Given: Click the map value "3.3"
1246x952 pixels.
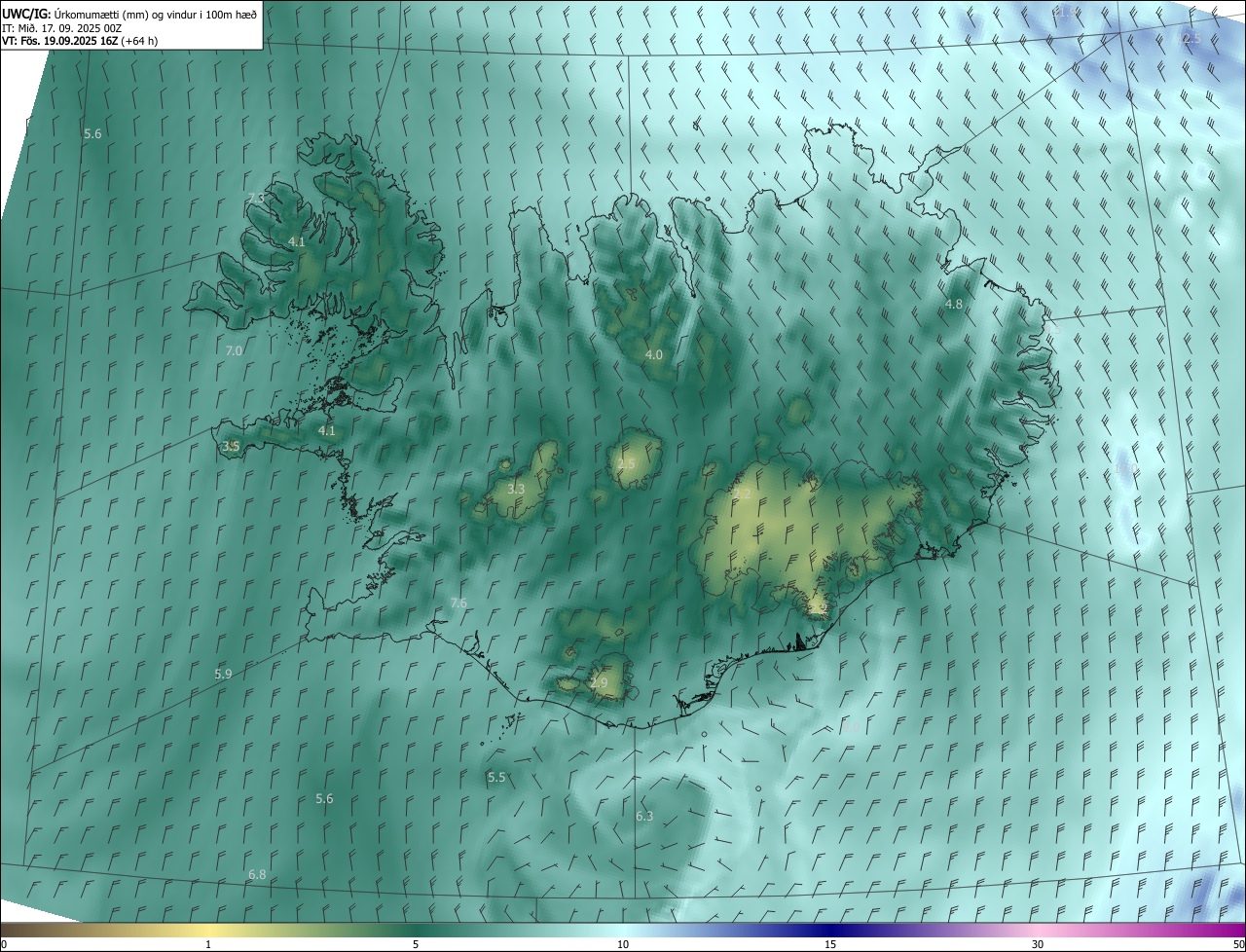Looking at the screenshot, I should tap(516, 489).
